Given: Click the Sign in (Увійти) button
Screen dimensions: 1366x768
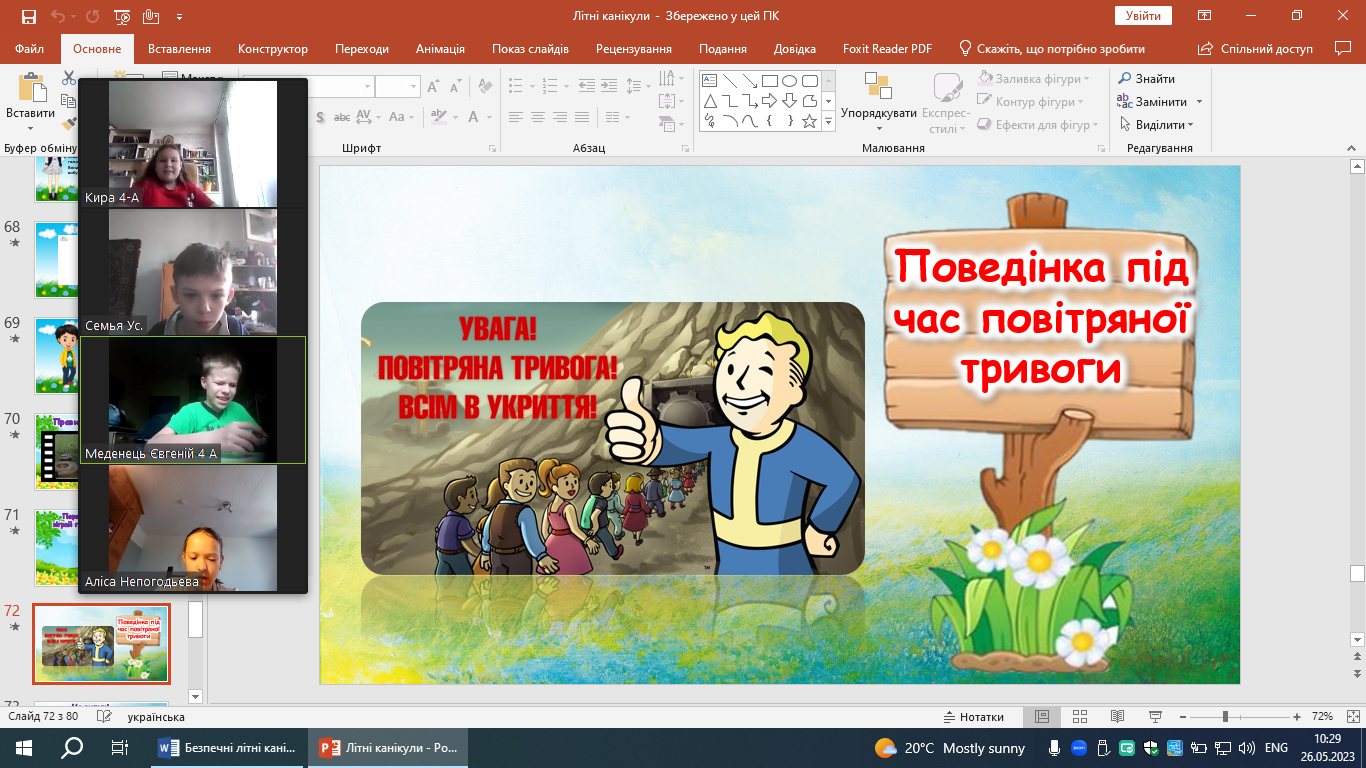Looking at the screenshot, I should tap(1143, 16).
